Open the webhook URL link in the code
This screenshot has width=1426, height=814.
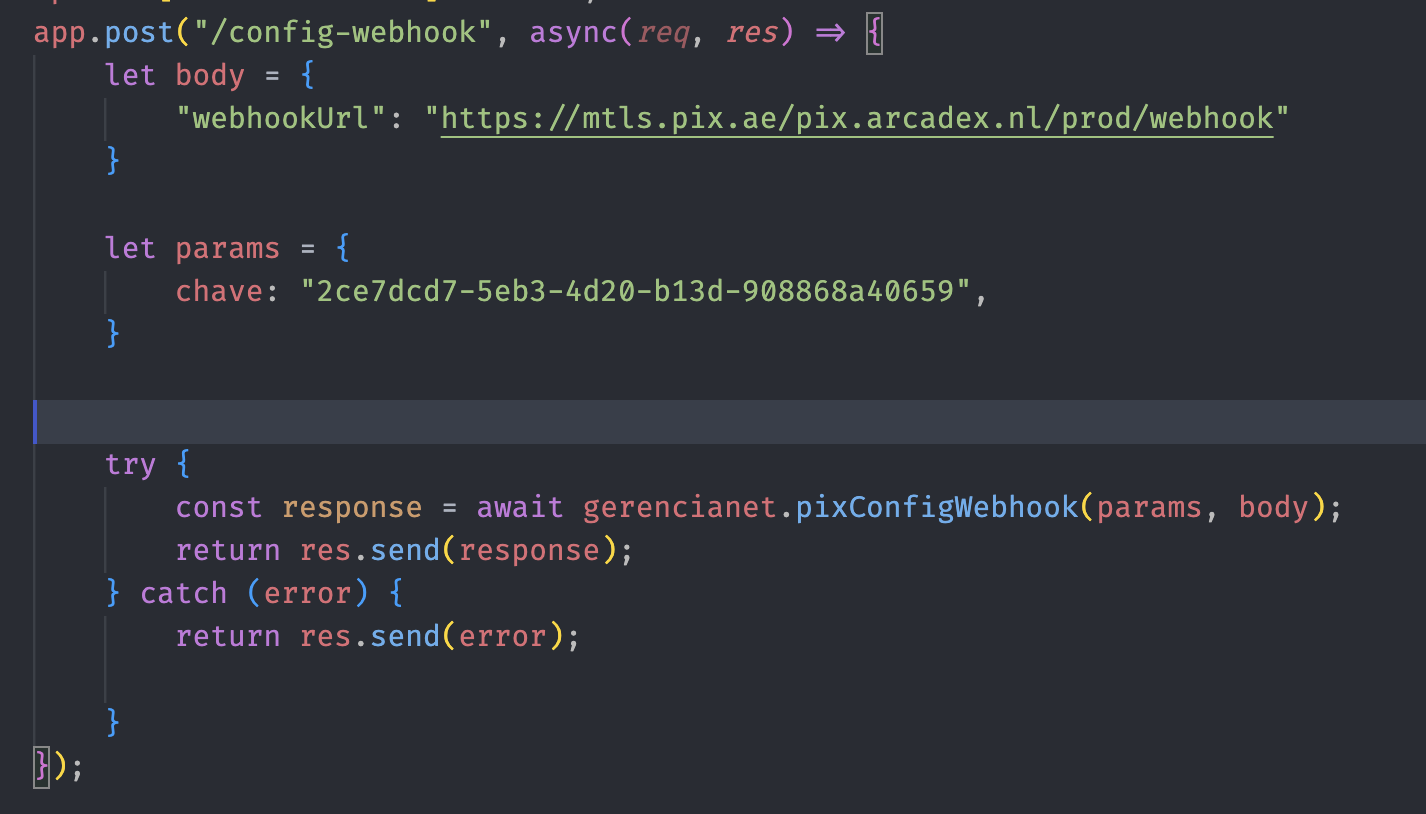tap(857, 119)
